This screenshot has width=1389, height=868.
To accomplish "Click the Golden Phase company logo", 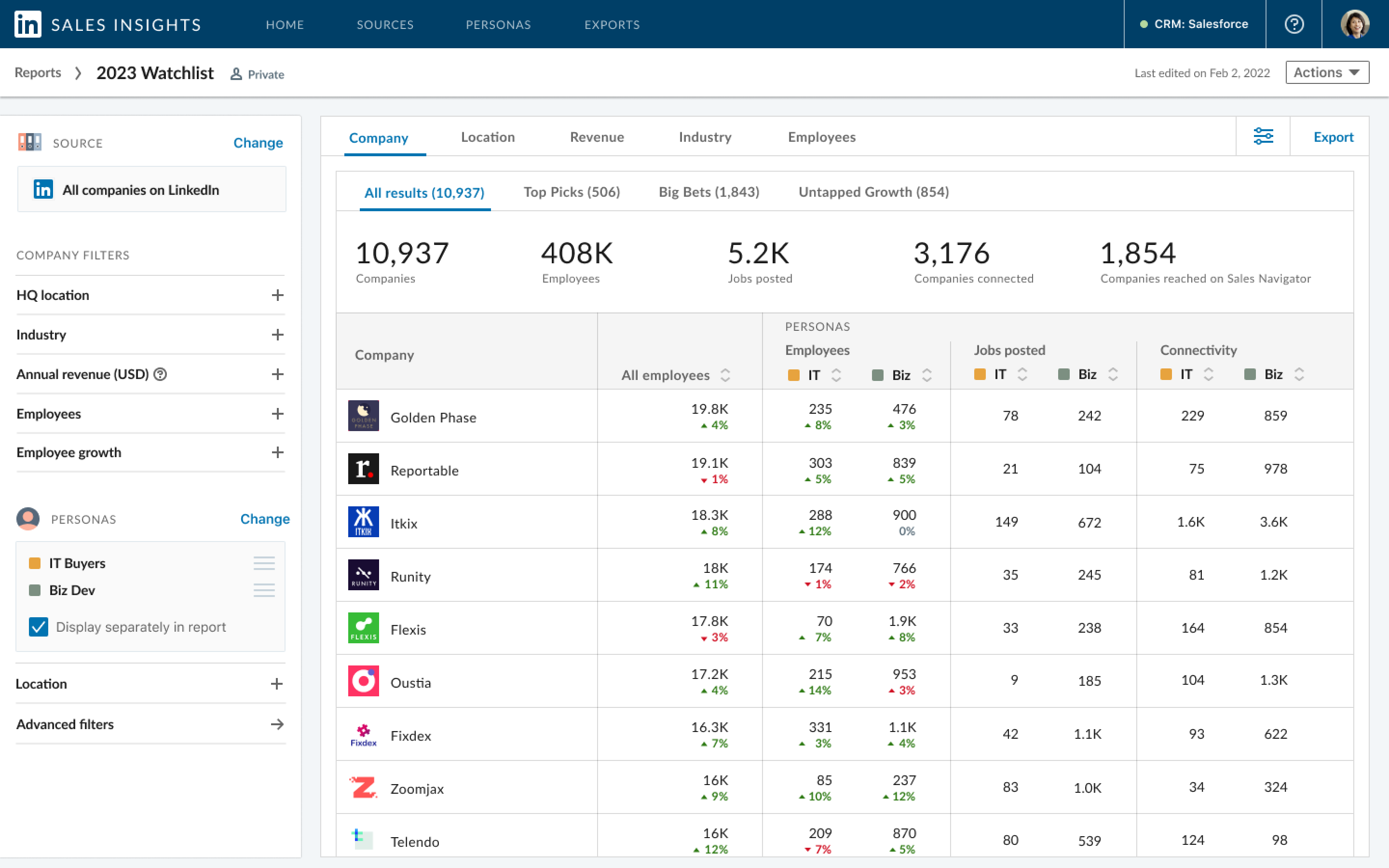I will [x=363, y=415].
